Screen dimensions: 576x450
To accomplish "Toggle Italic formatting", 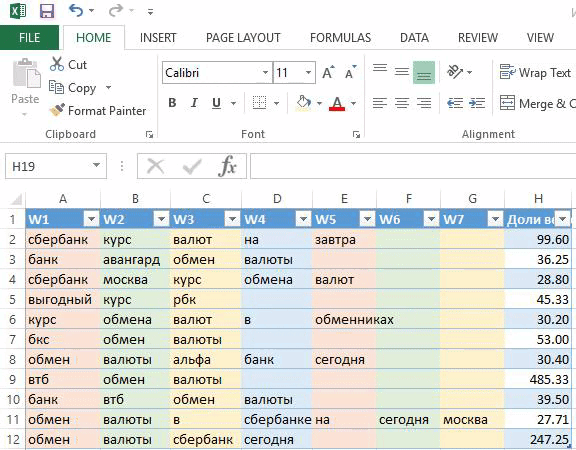I will click(194, 103).
